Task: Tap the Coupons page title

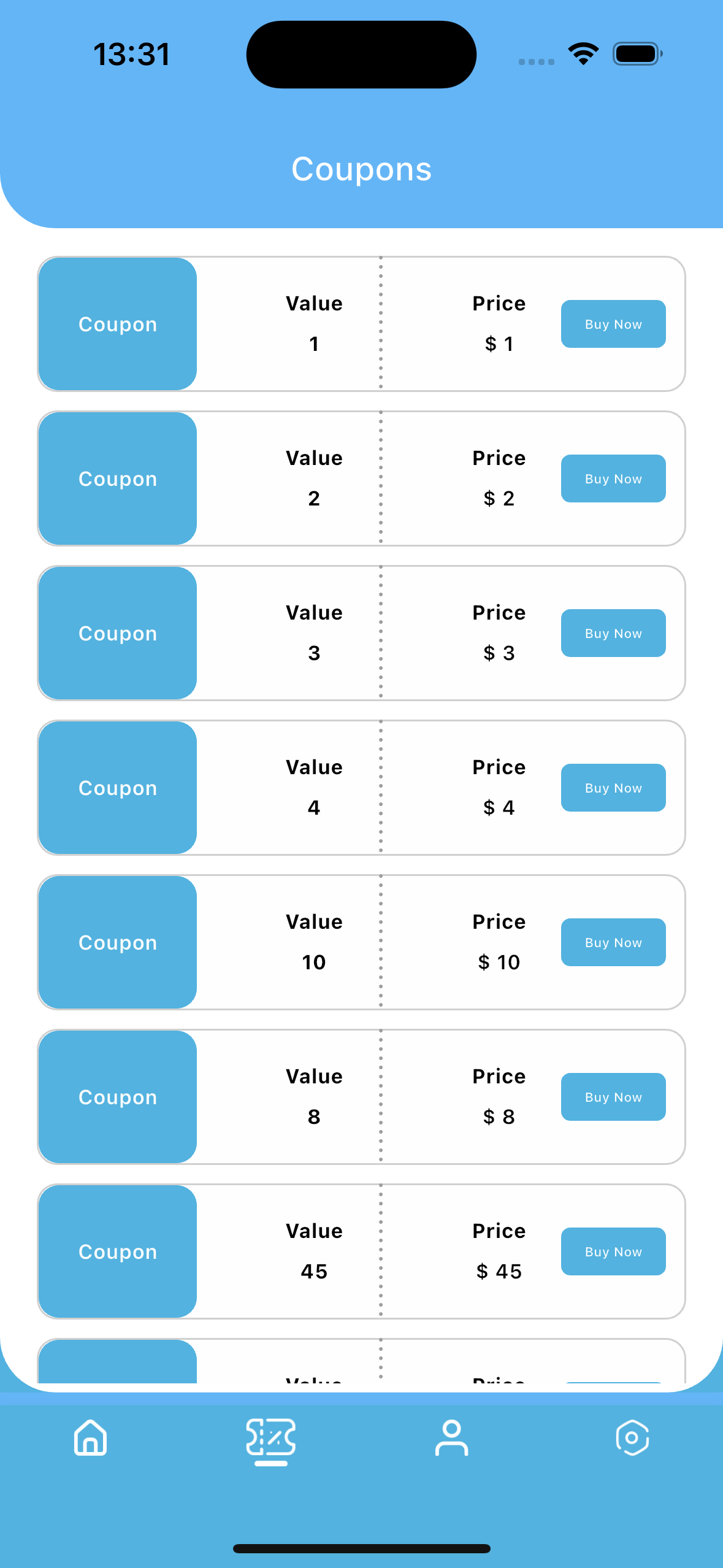Action: tap(361, 169)
